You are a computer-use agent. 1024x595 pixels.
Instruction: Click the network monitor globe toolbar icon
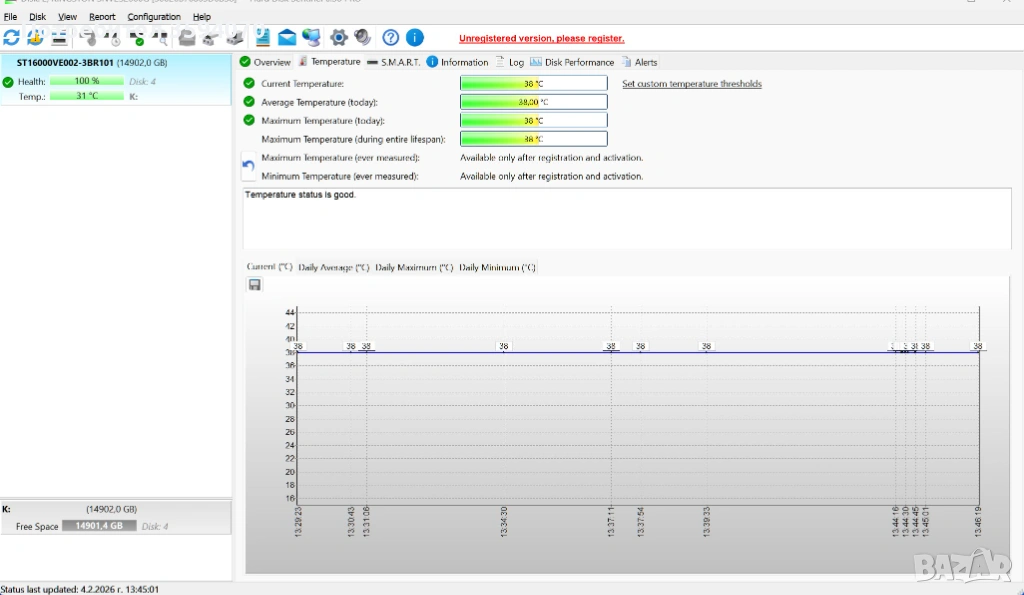tap(312, 38)
